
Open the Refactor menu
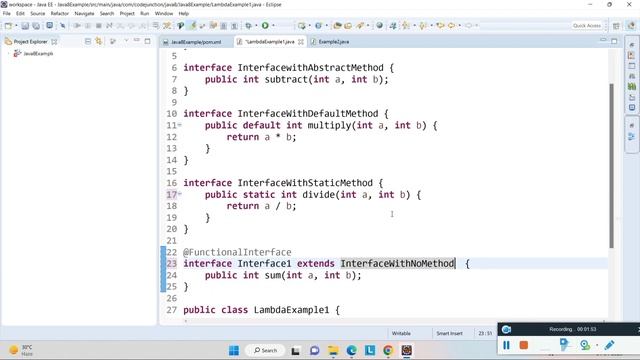click(60, 13)
